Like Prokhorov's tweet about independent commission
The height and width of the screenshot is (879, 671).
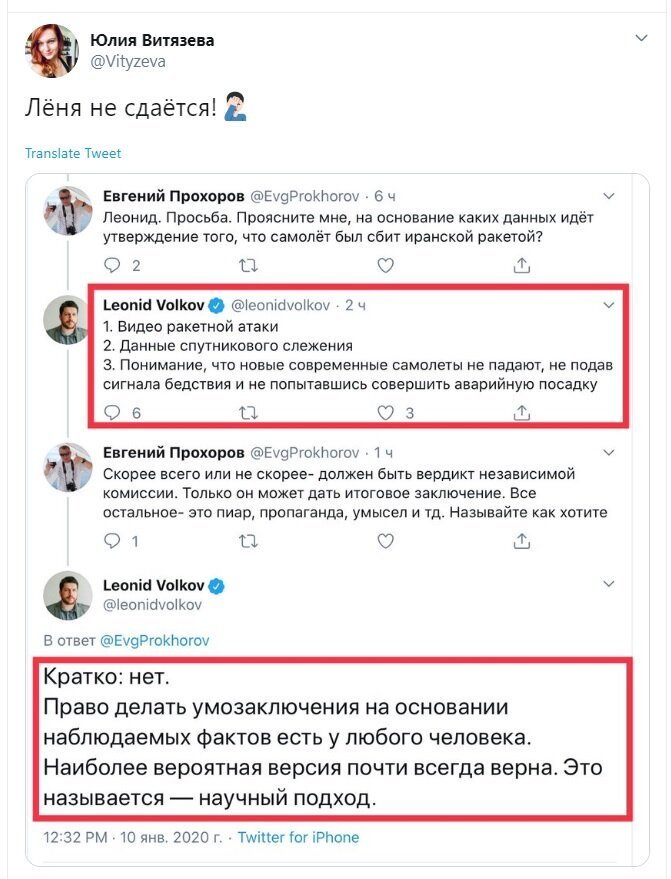click(x=385, y=541)
